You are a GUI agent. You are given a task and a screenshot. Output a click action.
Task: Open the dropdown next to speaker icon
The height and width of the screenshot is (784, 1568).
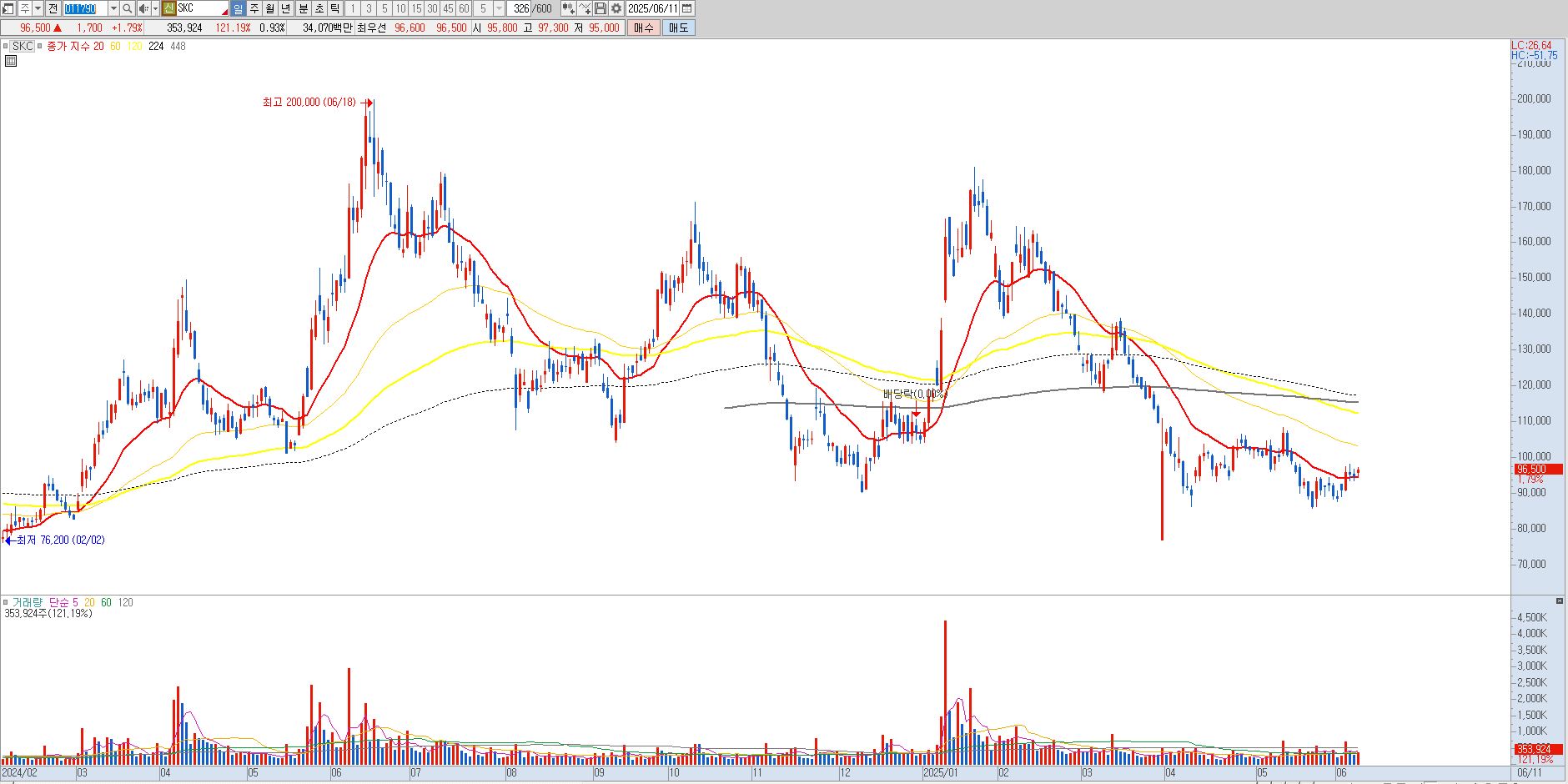[155, 8]
